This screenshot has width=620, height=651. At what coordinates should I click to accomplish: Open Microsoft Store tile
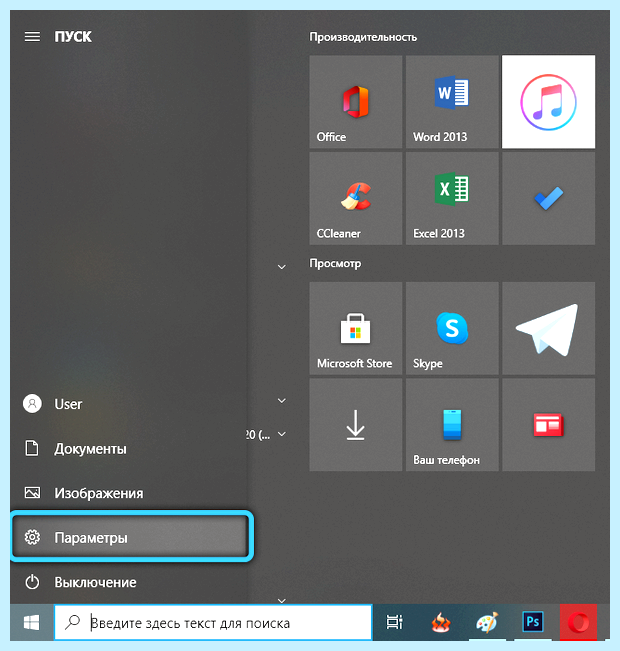(x=355, y=328)
